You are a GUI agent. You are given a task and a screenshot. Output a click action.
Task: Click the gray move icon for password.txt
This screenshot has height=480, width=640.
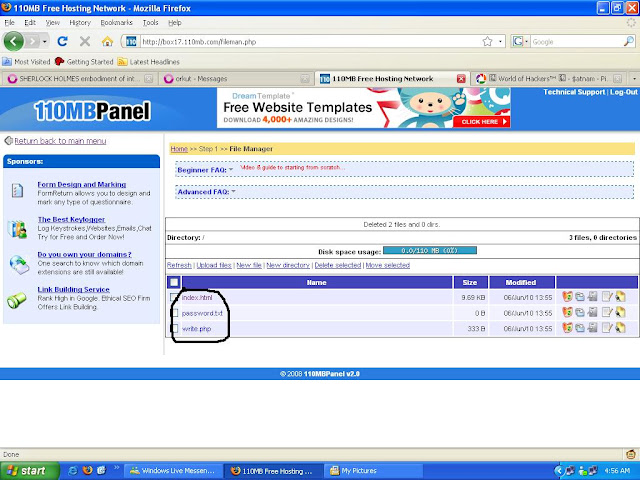pos(592,313)
